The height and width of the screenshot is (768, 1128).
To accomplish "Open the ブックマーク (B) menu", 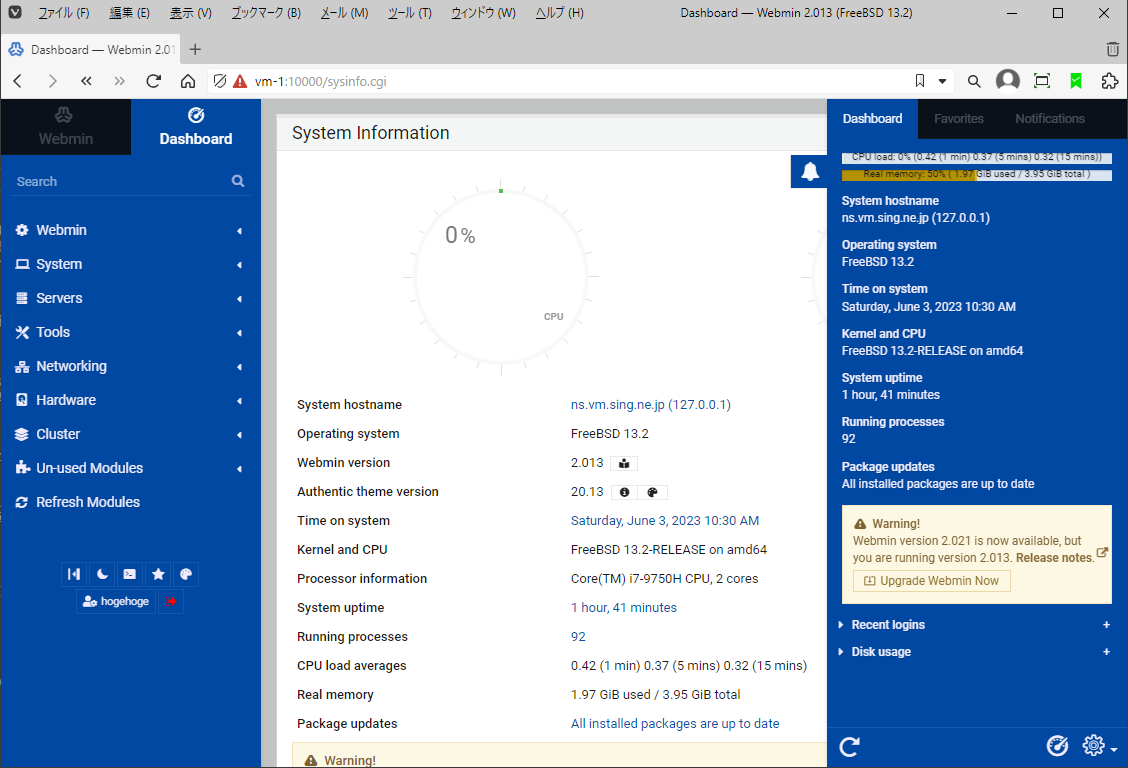I will point(265,13).
